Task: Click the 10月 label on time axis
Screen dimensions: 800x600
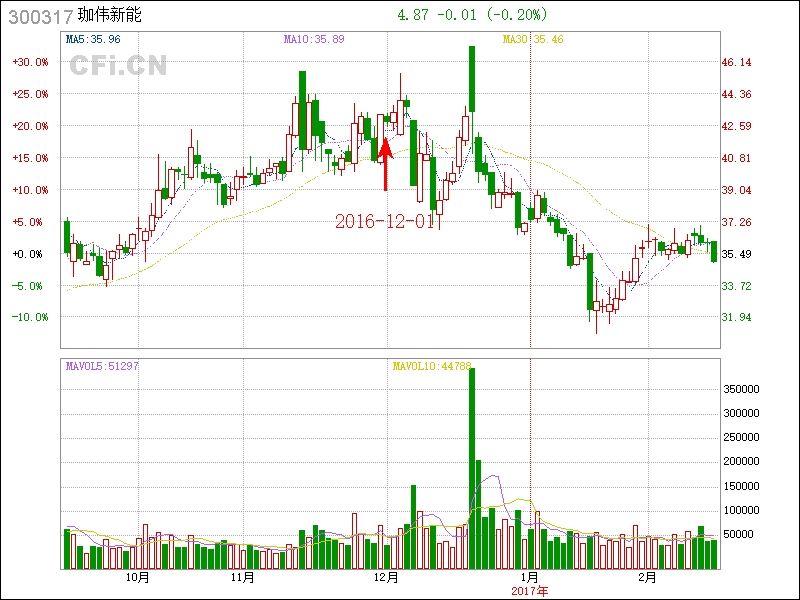Action: [138, 578]
